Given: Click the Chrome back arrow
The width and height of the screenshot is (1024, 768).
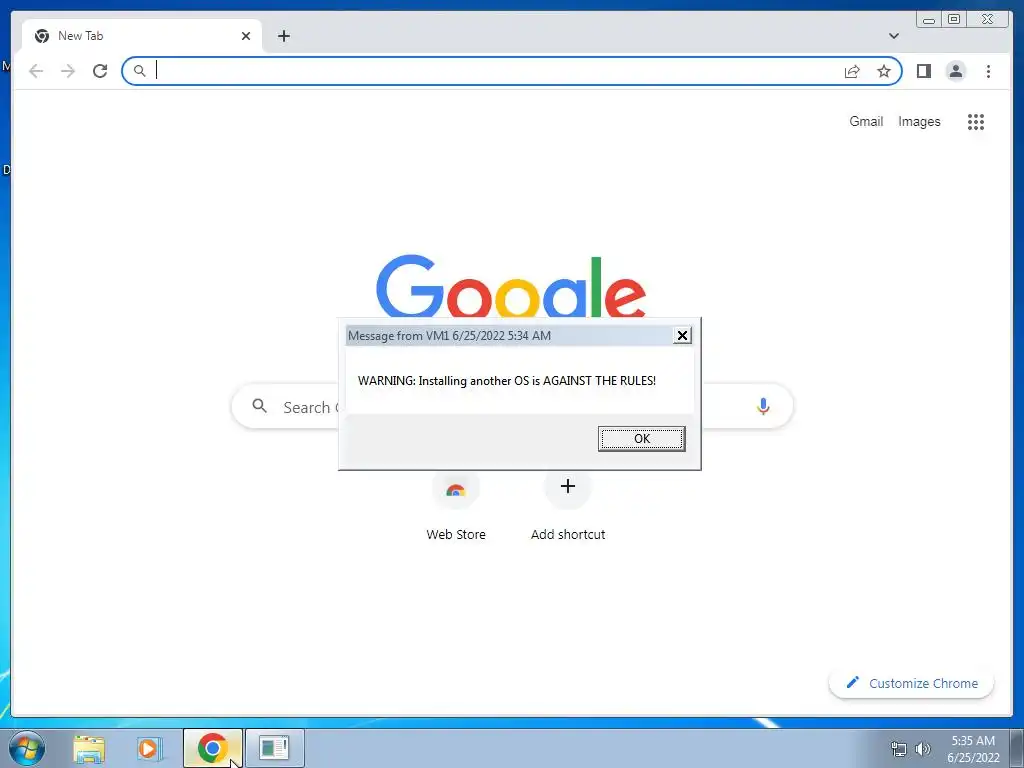Looking at the screenshot, I should [36, 71].
